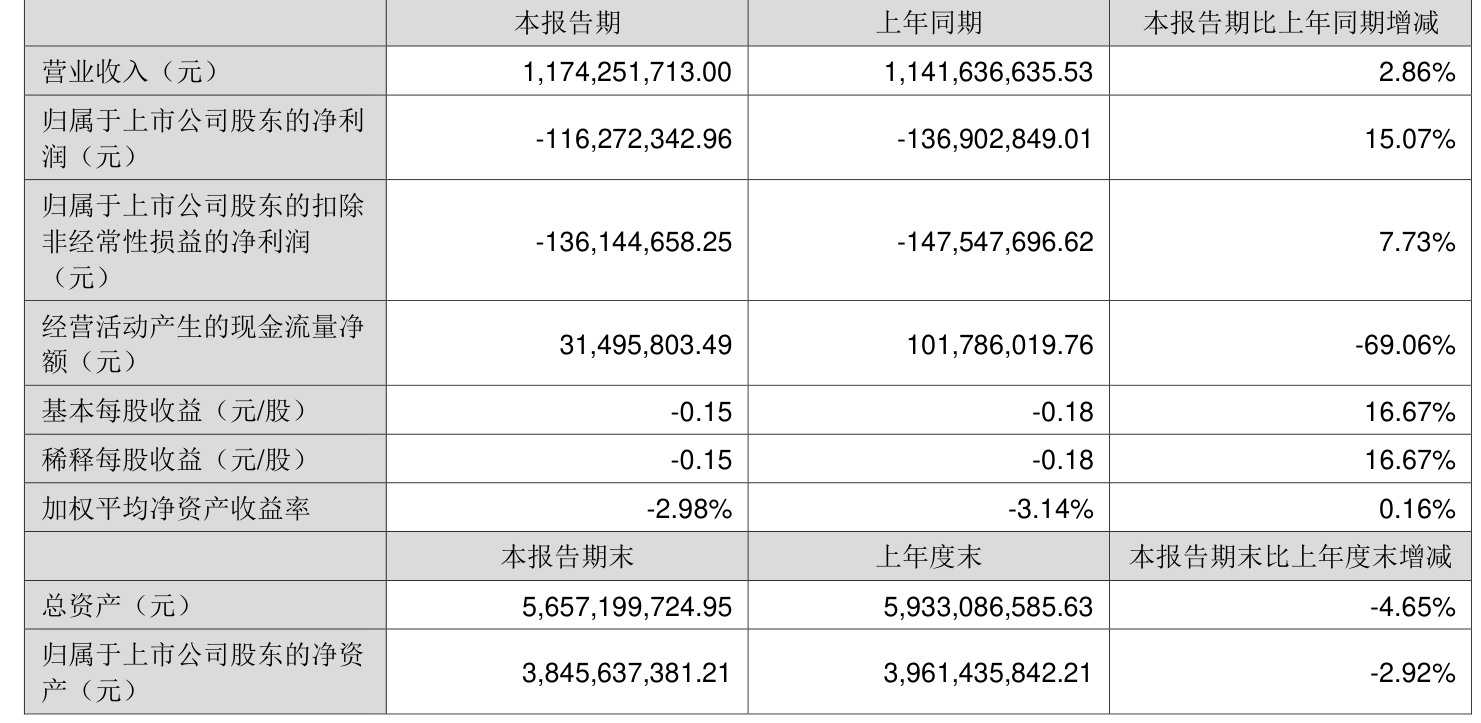Select value -136,144,658.25
Screen dimensions: 1481x723
point(634,241)
